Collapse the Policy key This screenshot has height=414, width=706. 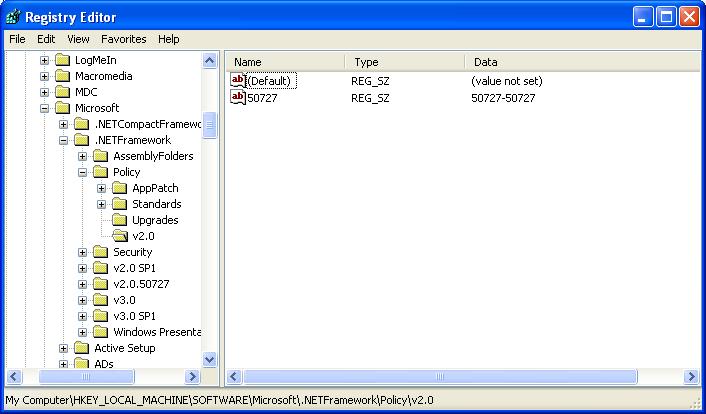82,172
